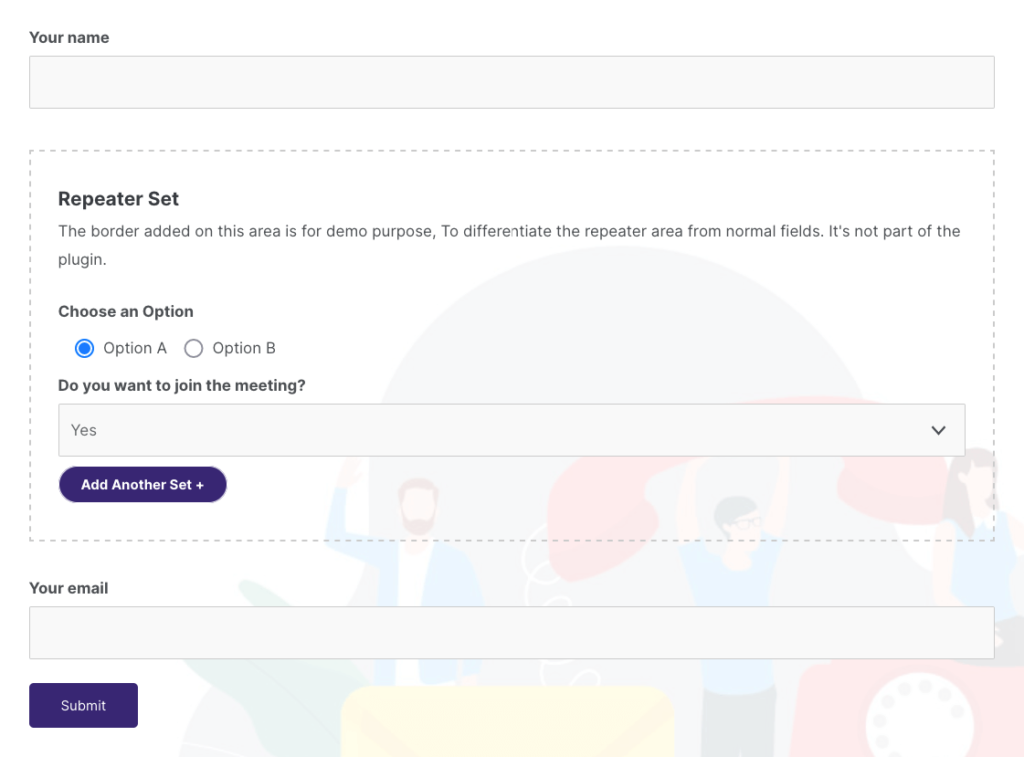Click the Repeater Set heading
The image size is (1024, 757).
click(118, 199)
